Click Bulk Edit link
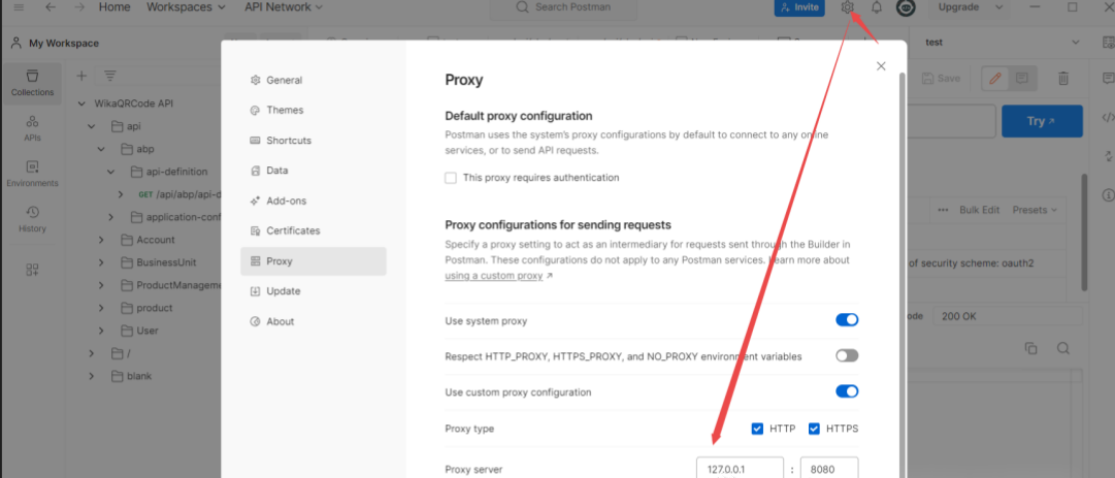This screenshot has width=1115, height=478. (x=979, y=210)
